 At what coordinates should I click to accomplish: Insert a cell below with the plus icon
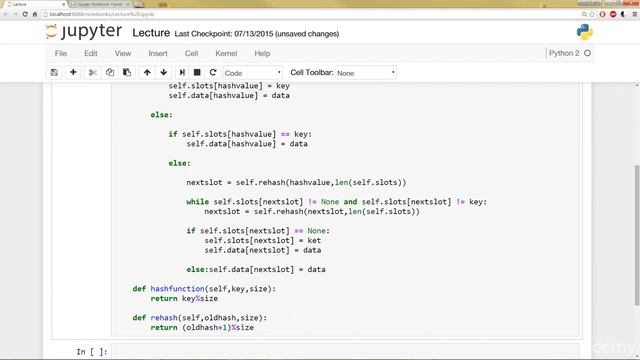click(73, 73)
